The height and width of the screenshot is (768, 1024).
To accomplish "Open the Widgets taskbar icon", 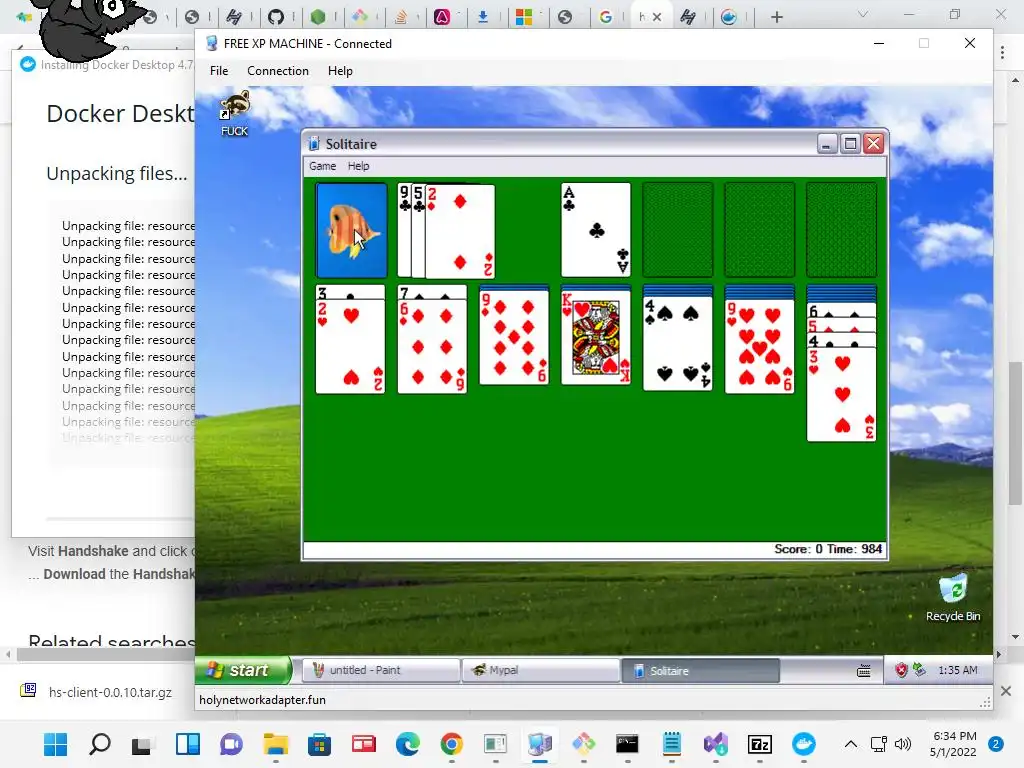I will [x=187, y=744].
